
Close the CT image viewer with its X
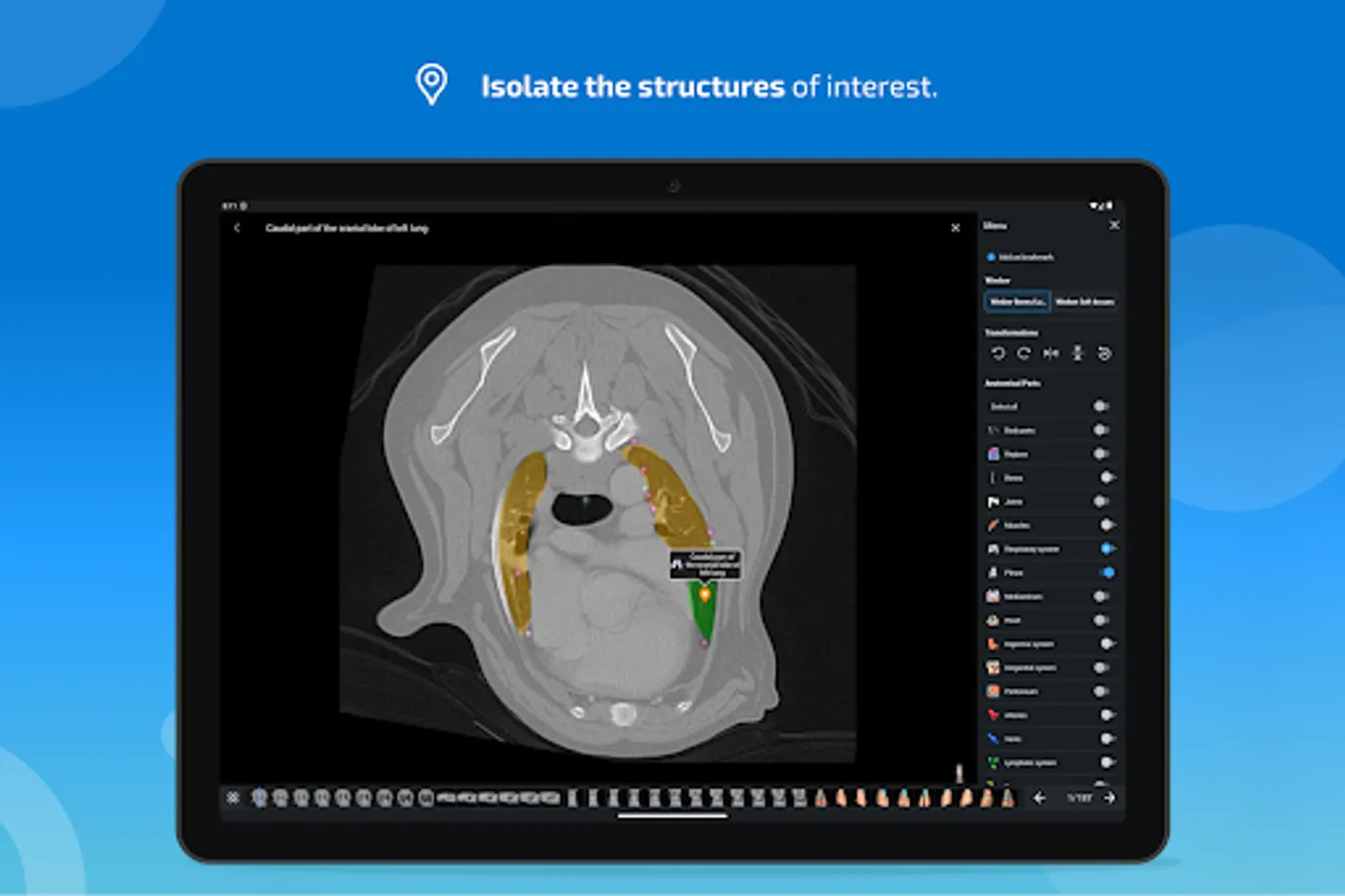[956, 228]
